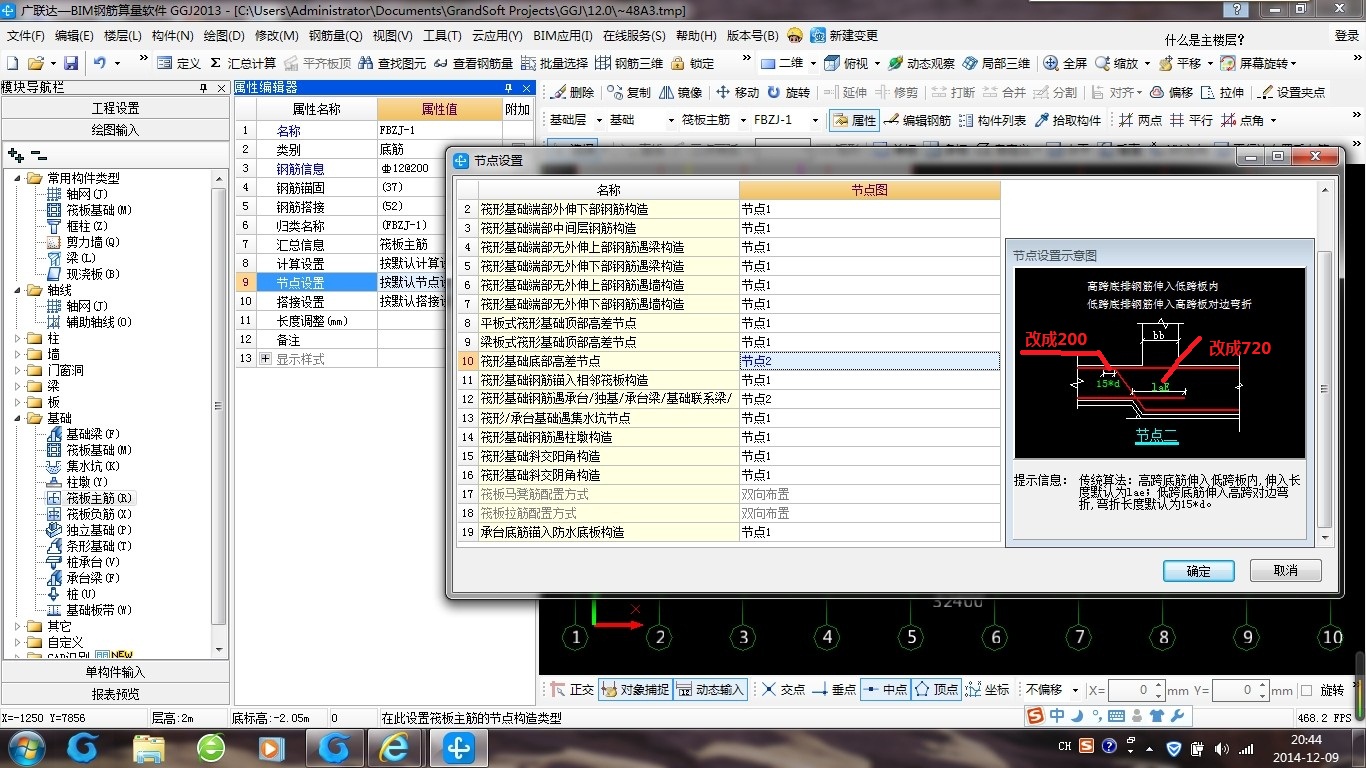Open 工具(T) menu
Screen dimensions: 1366x768
click(442, 35)
